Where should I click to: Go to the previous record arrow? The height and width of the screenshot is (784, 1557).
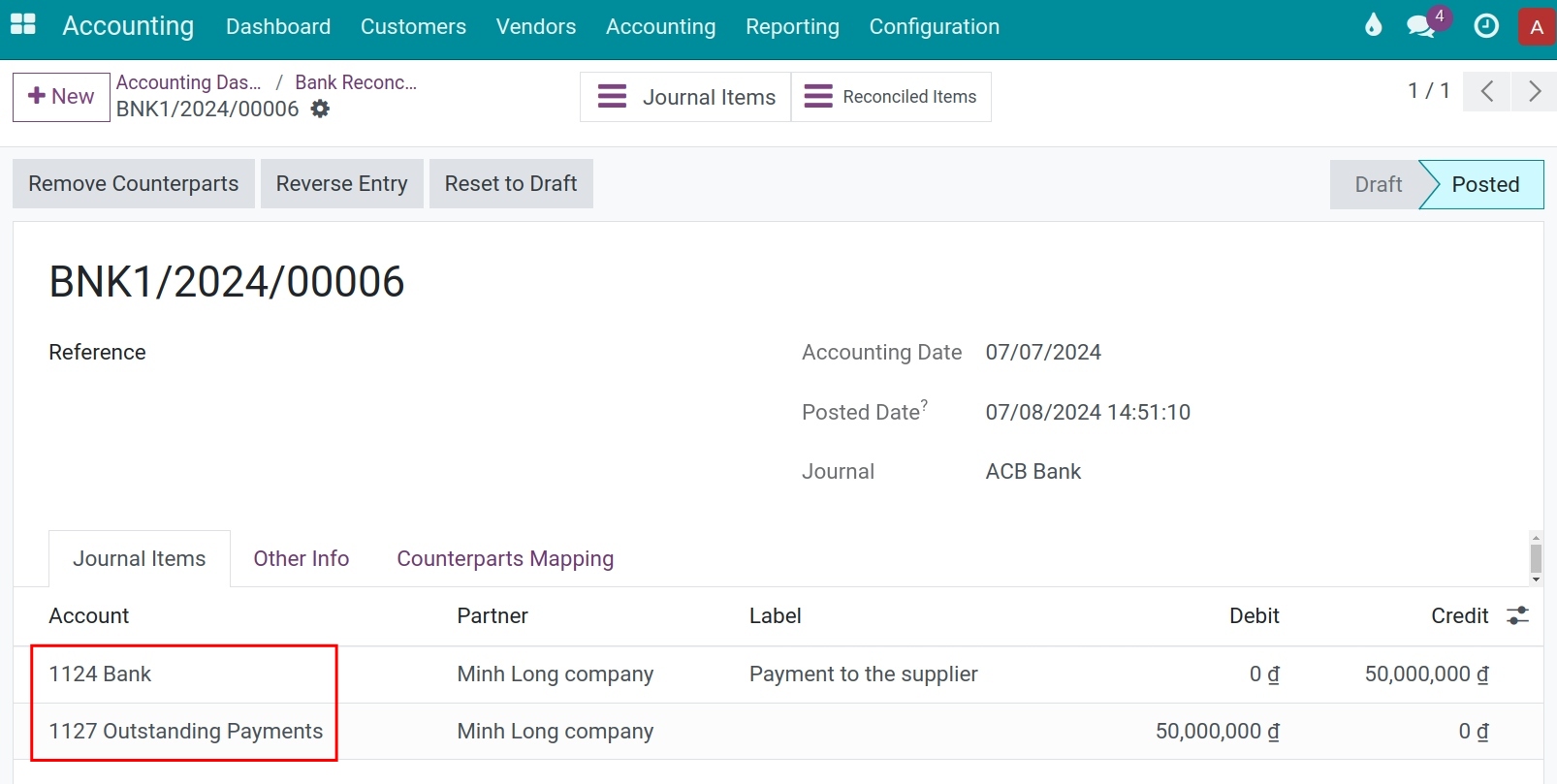point(1486,92)
